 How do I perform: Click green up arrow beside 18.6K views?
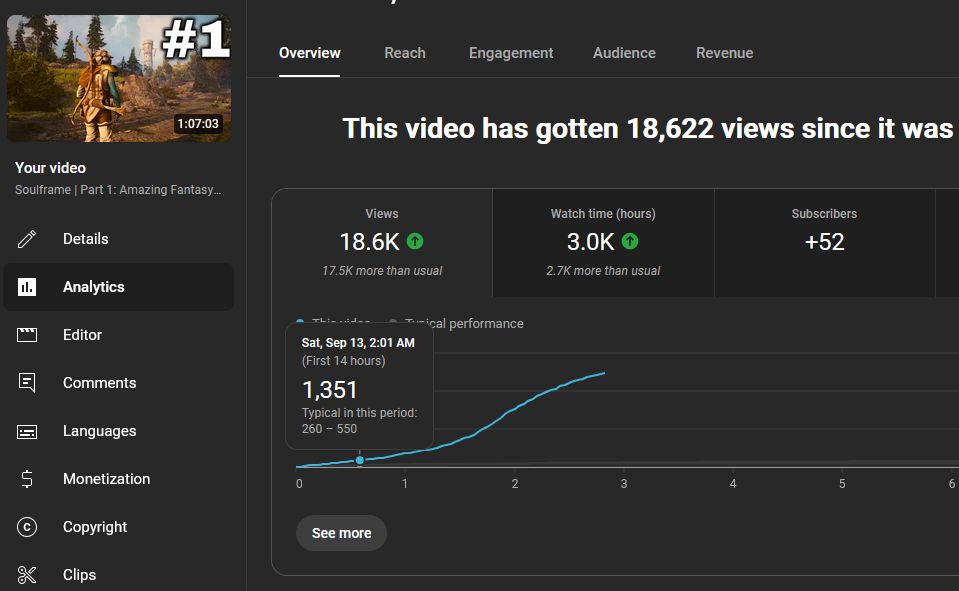coord(415,242)
